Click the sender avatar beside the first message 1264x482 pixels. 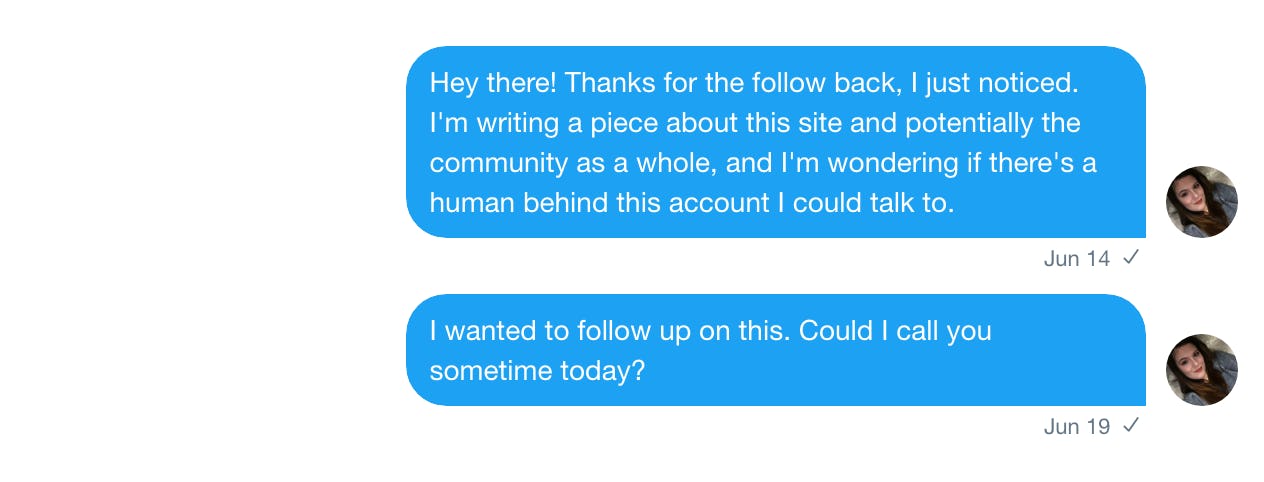(1201, 201)
